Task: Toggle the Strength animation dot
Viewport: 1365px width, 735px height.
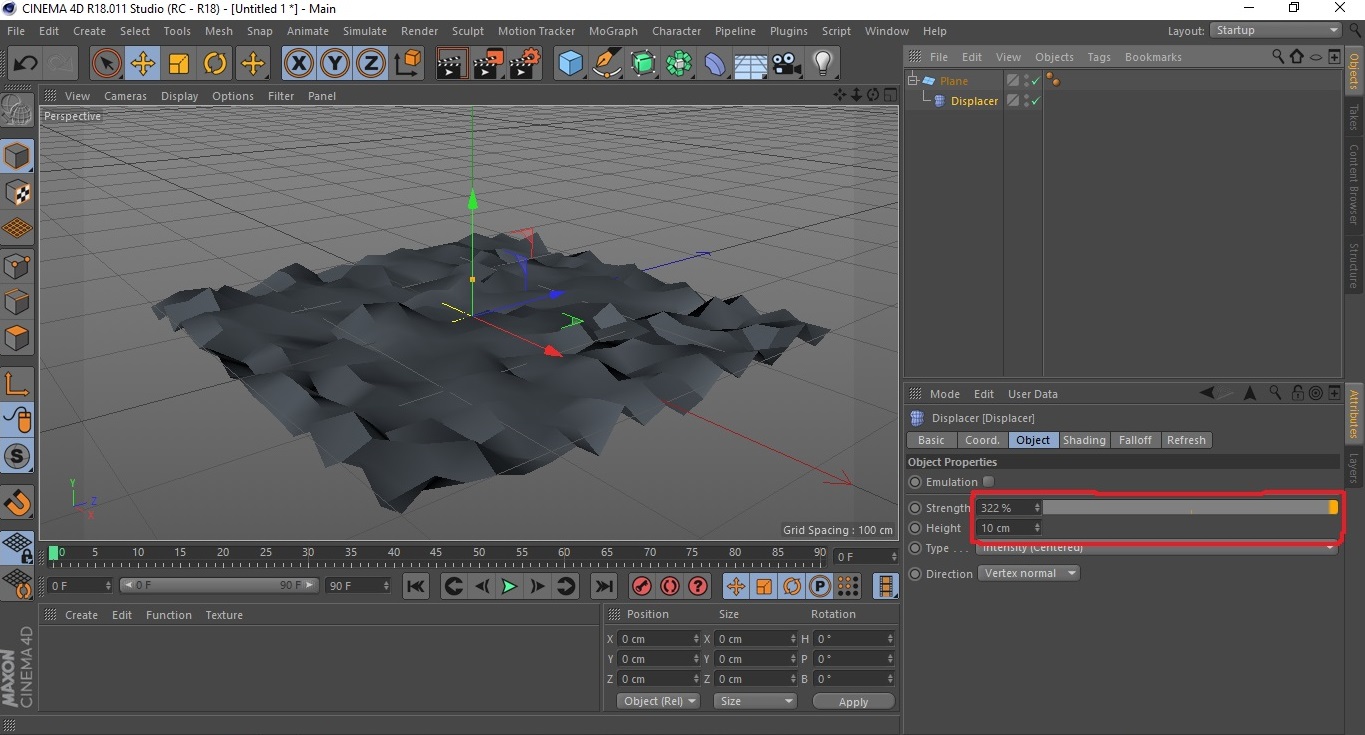Action: pos(915,508)
